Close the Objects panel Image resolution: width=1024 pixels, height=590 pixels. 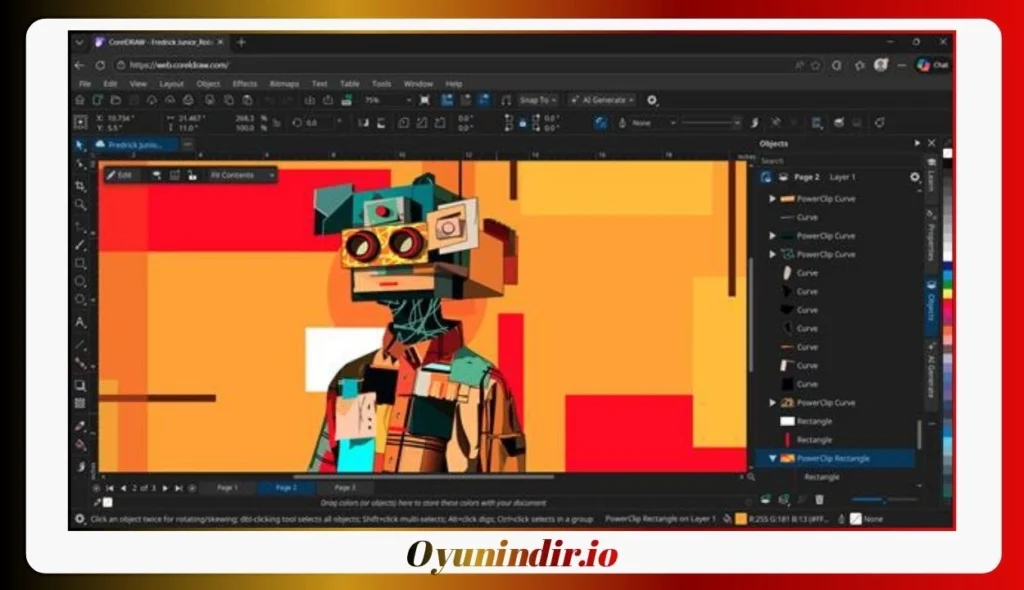[932, 143]
